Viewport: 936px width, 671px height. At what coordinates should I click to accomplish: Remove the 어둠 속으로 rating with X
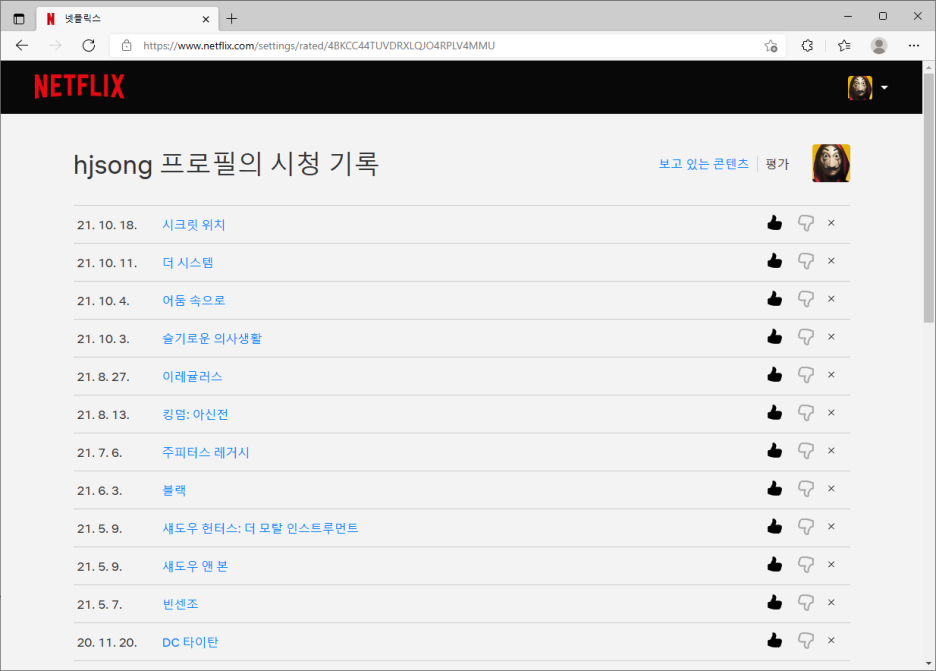[x=831, y=299]
